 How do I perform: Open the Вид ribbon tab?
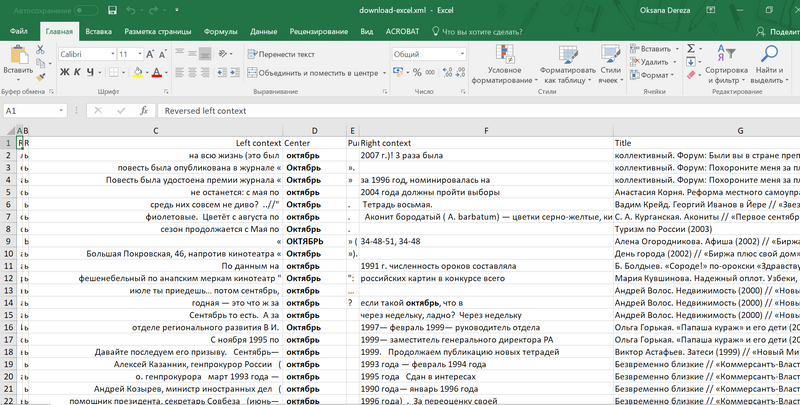(x=366, y=31)
